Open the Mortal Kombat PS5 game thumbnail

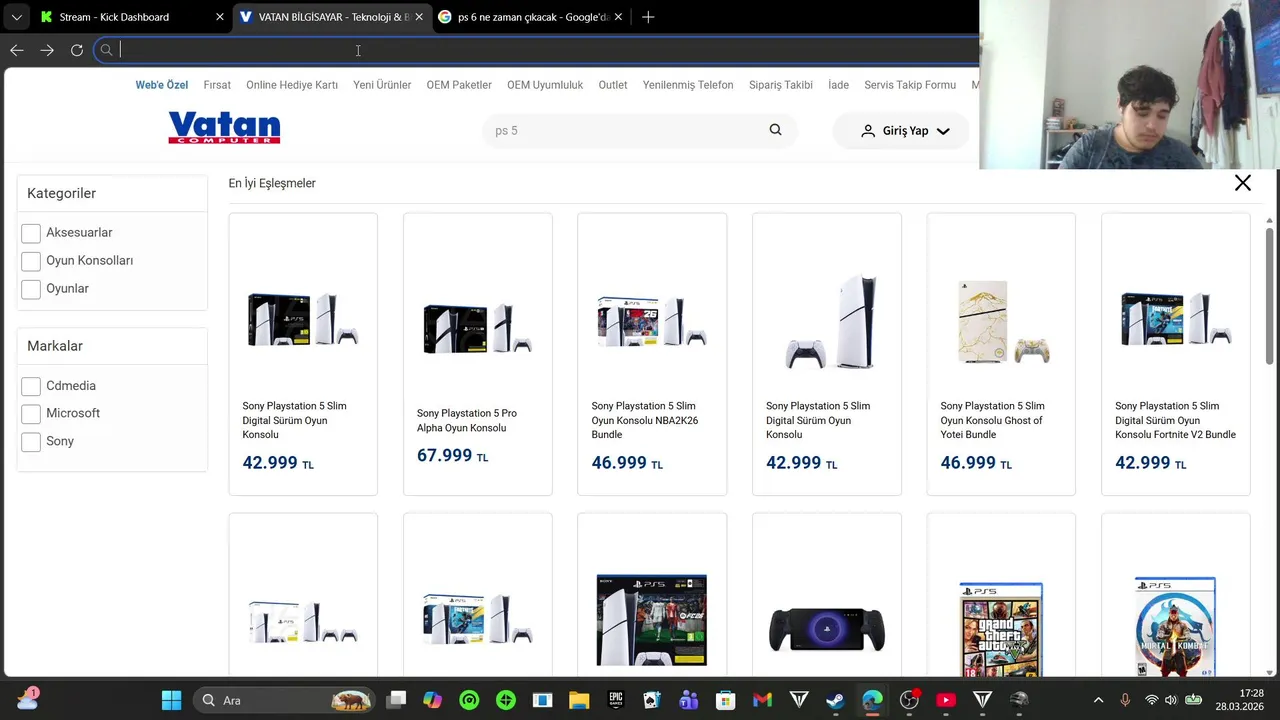click(x=1175, y=627)
